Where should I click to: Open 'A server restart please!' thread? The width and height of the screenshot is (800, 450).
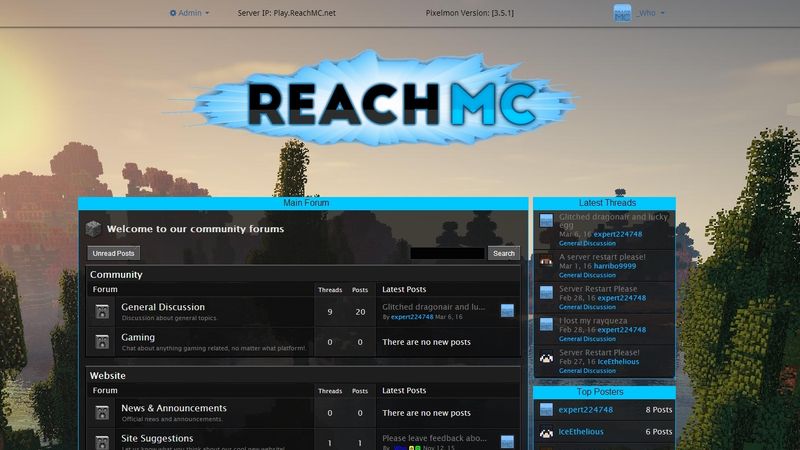602,257
